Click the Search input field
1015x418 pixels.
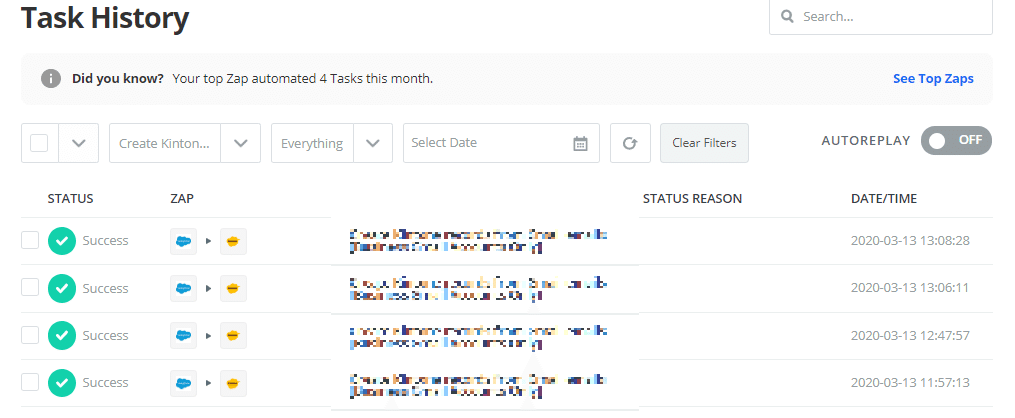pyautogui.click(x=890, y=17)
